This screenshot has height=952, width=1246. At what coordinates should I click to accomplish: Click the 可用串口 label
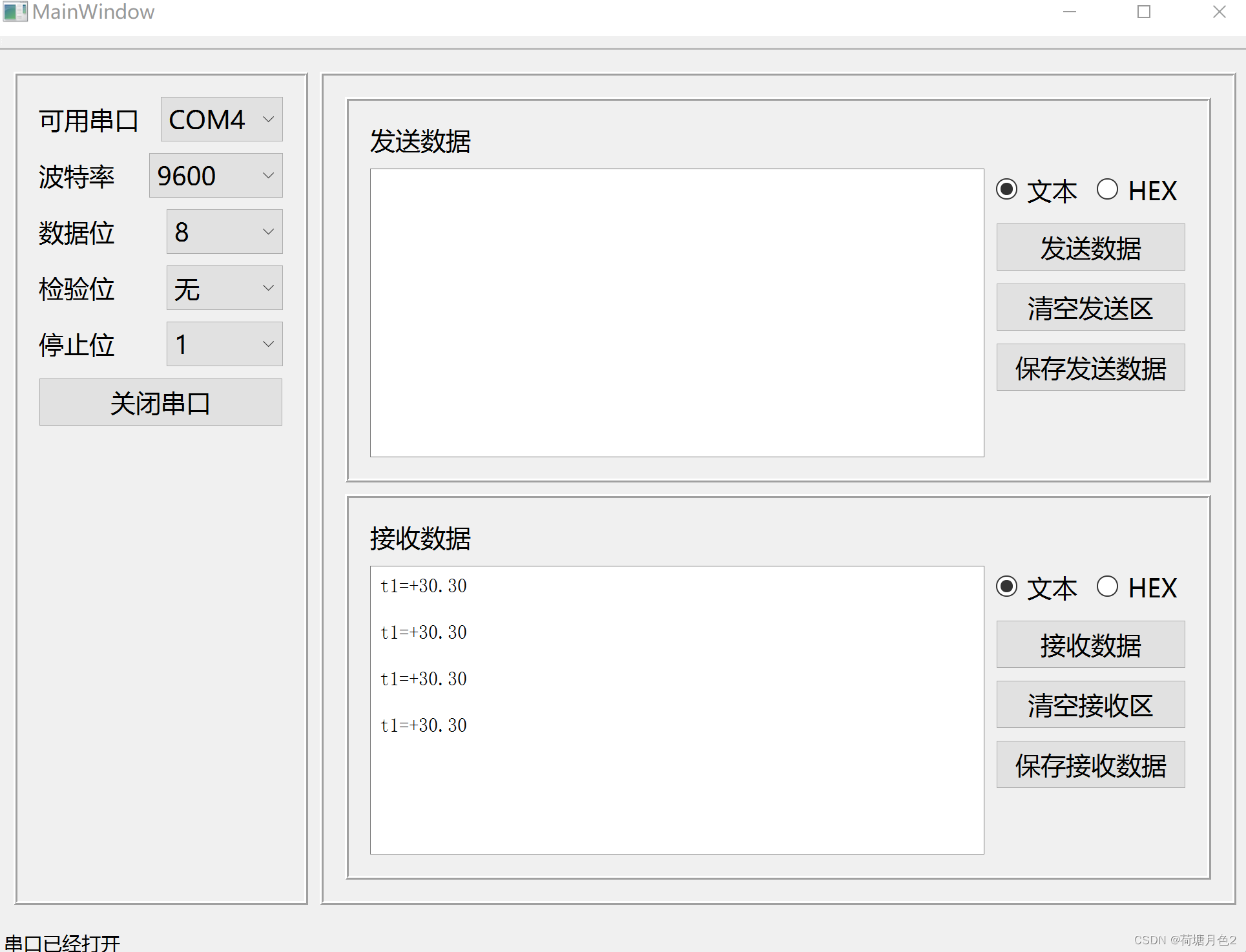click(x=88, y=121)
